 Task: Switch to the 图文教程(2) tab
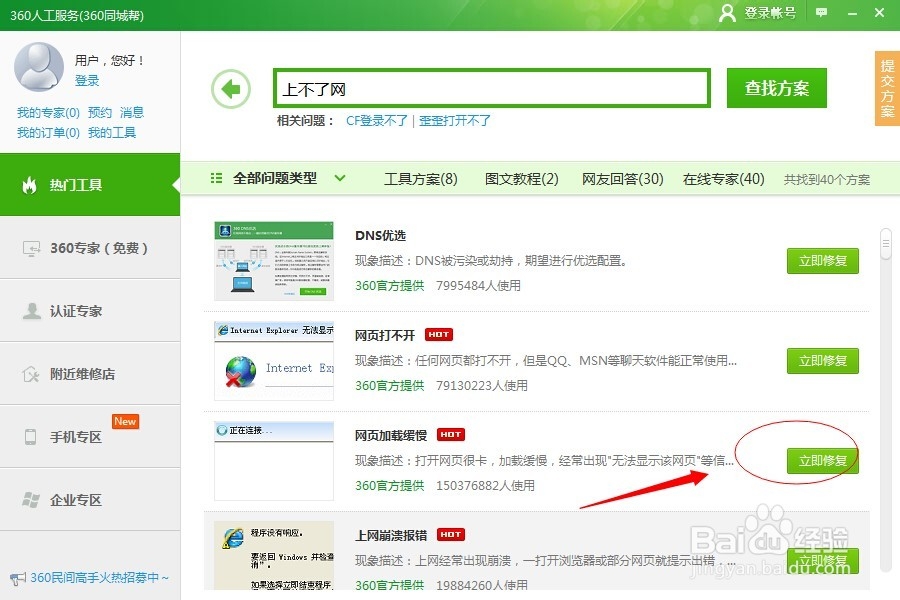point(521,179)
